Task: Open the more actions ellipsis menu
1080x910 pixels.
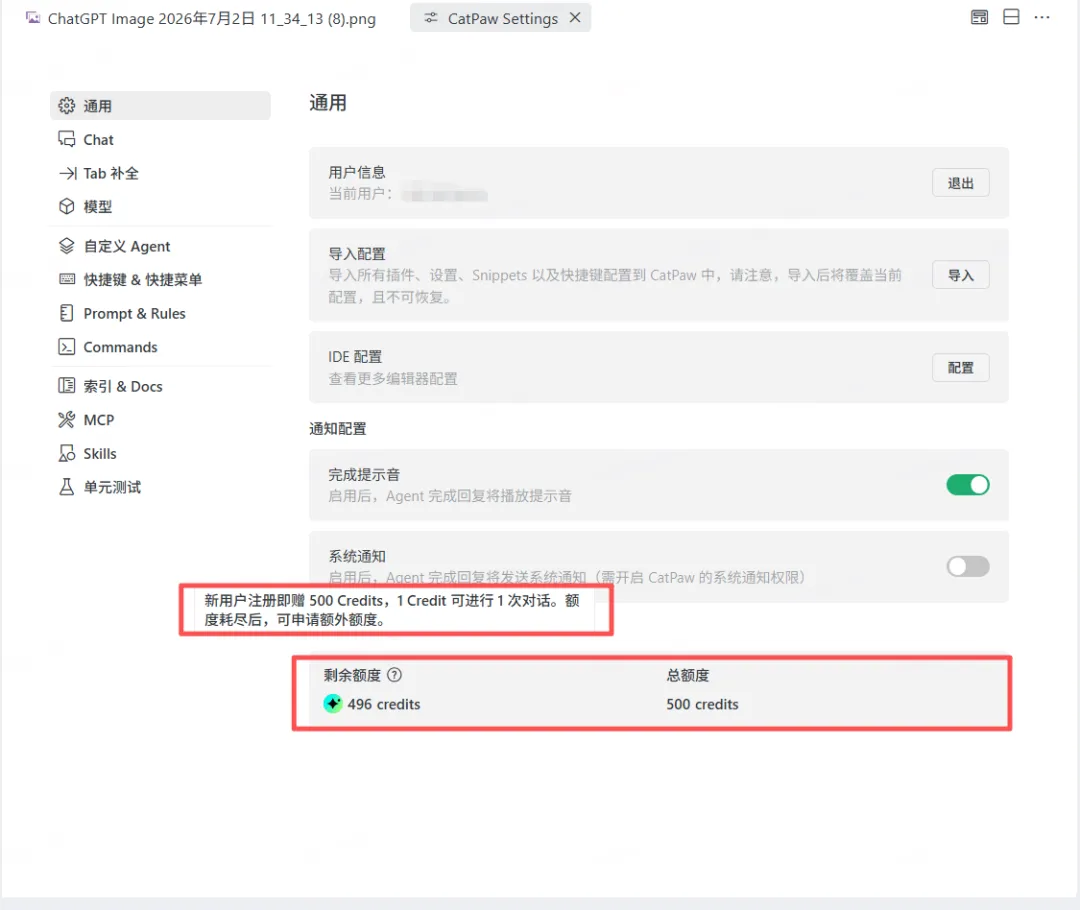Action: click(x=1041, y=17)
